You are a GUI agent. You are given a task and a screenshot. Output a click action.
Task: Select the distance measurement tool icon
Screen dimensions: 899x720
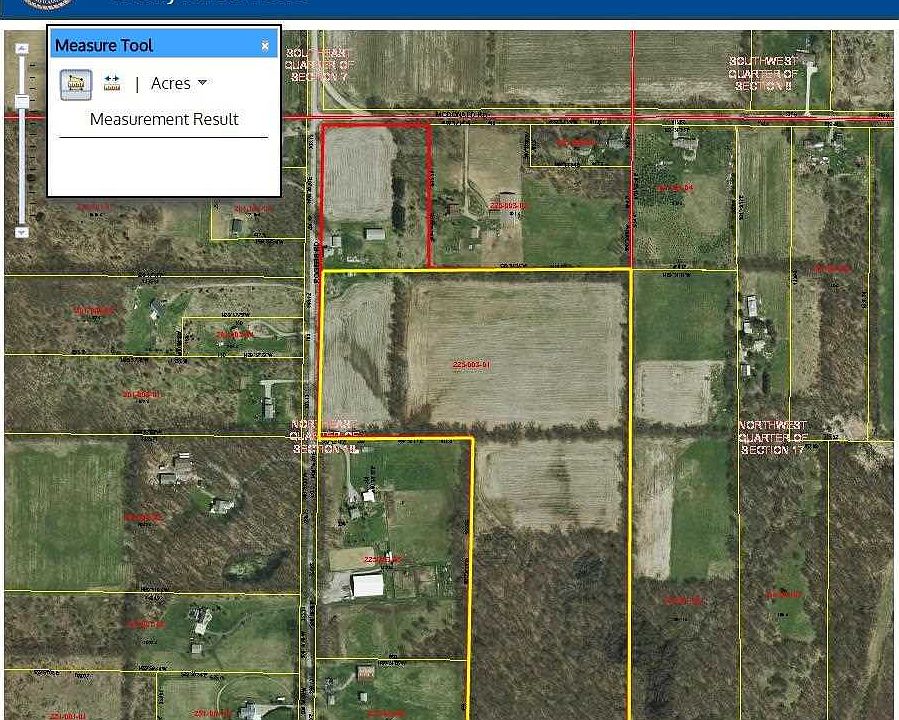[112, 84]
